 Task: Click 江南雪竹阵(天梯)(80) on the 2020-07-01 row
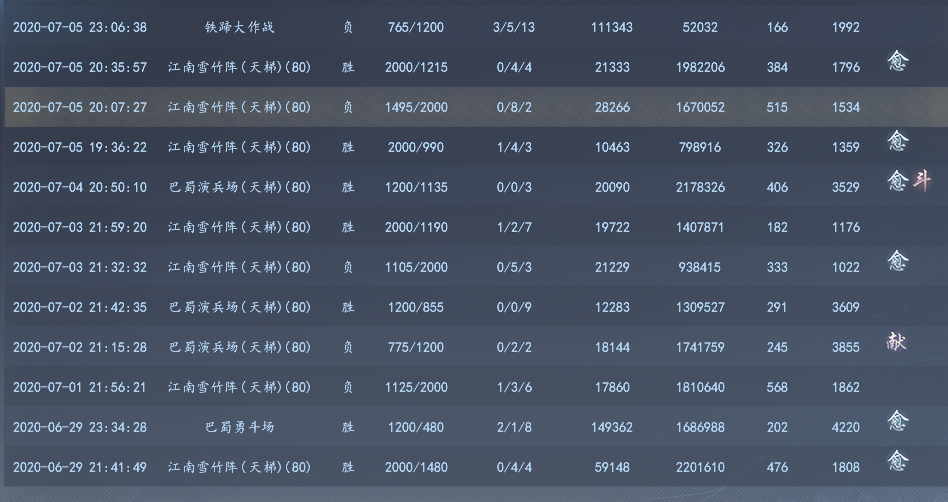pyautogui.click(x=239, y=387)
